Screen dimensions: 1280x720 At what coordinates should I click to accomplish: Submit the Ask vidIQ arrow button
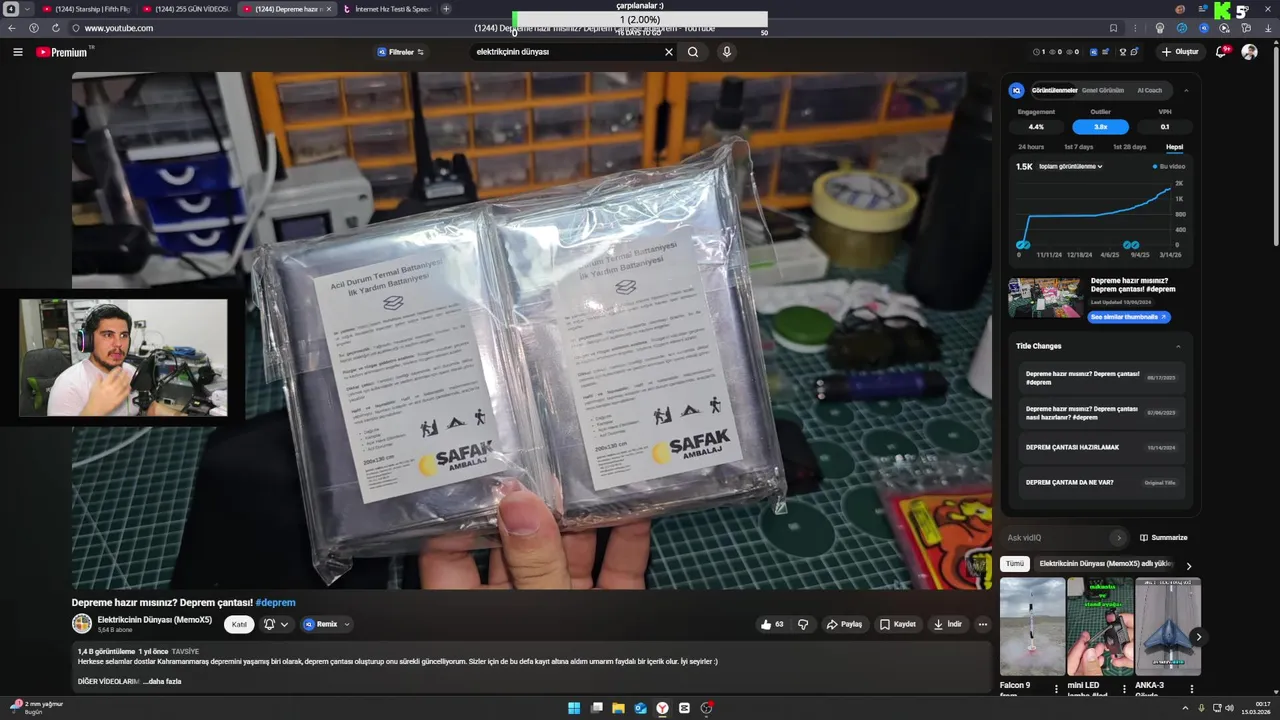coord(1118,538)
